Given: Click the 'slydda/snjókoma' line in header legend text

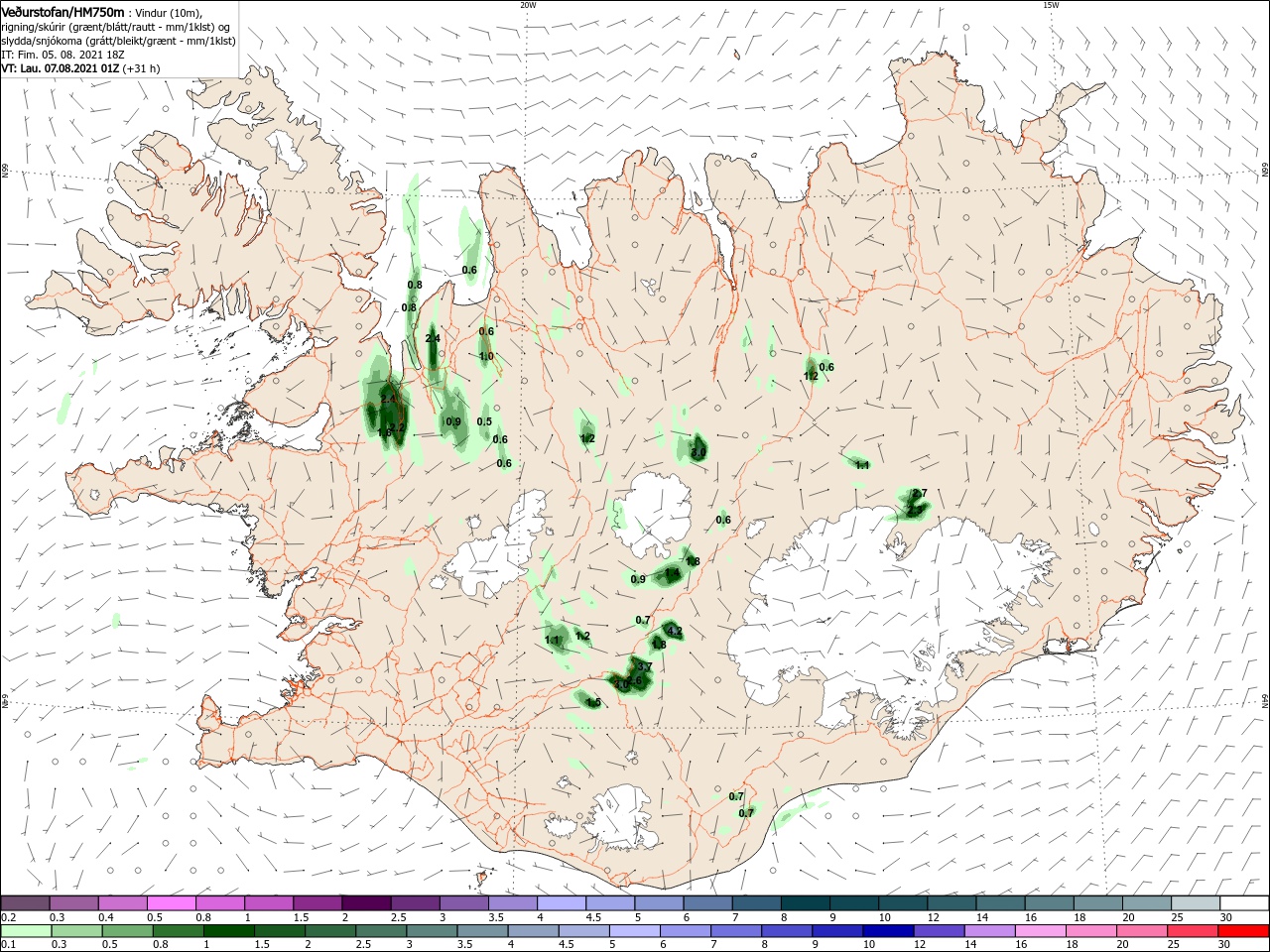Looking at the screenshot, I should tap(118, 41).
